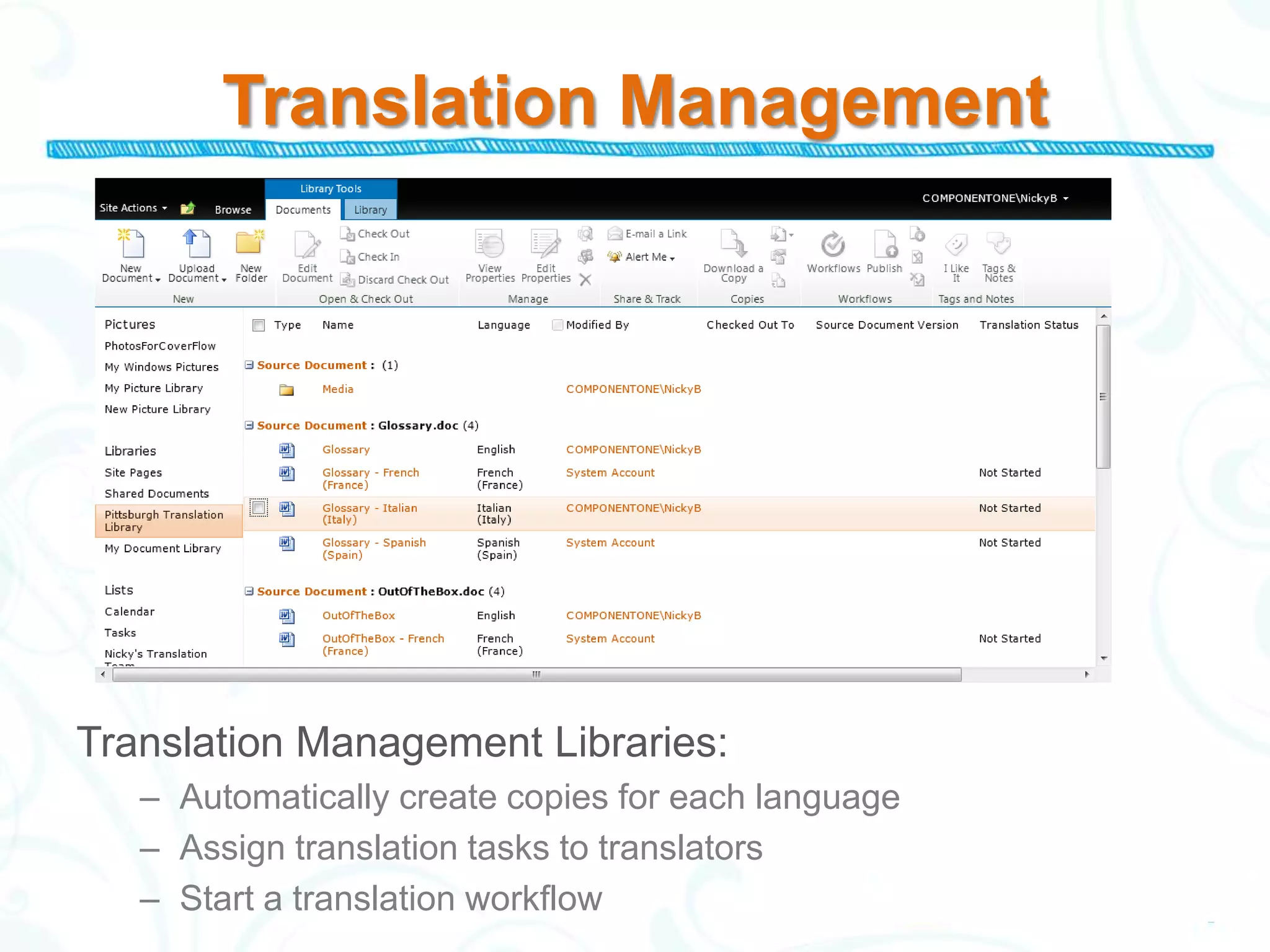
Task: Click the System Account link in Spanish row
Action: click(x=610, y=543)
